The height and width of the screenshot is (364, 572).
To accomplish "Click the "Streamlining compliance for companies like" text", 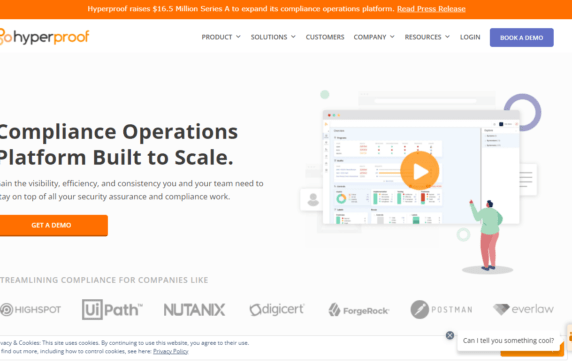I will coord(104,280).
